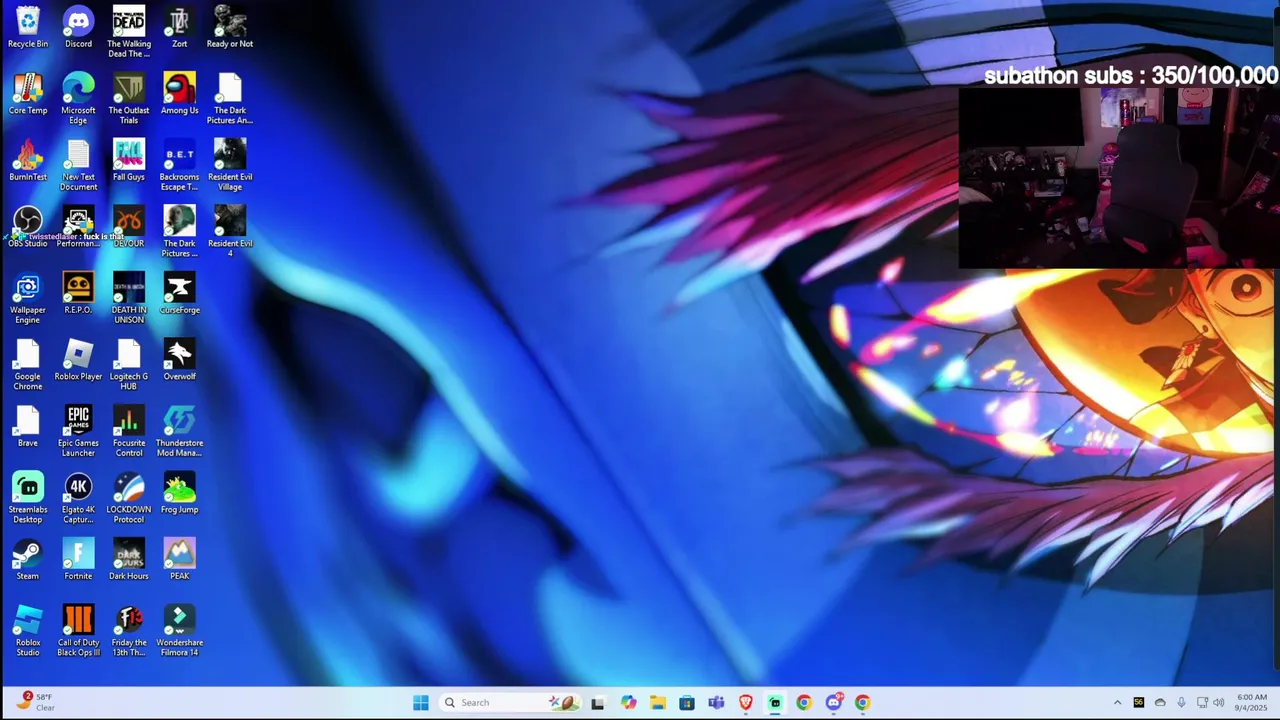Select blank-page The Dark Pictures An... icon

(230, 99)
